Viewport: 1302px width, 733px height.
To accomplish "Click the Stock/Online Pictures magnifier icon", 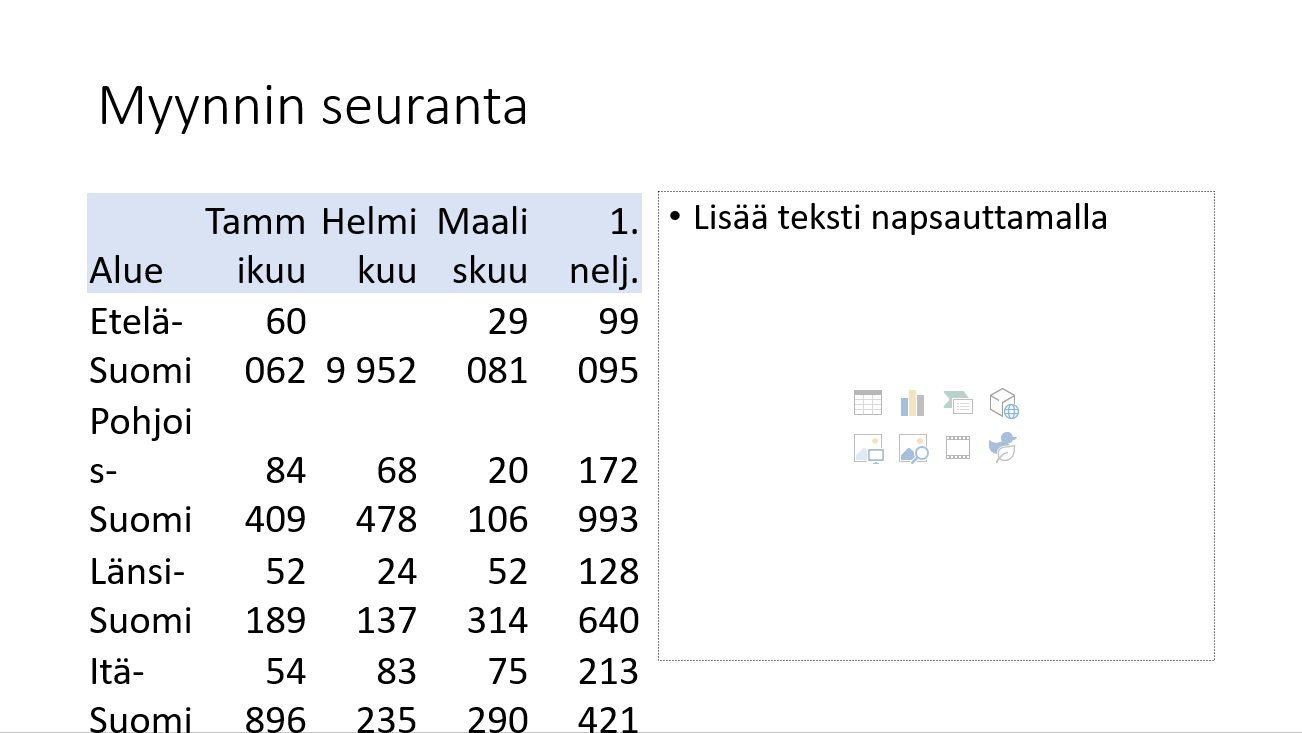I will click(912, 448).
